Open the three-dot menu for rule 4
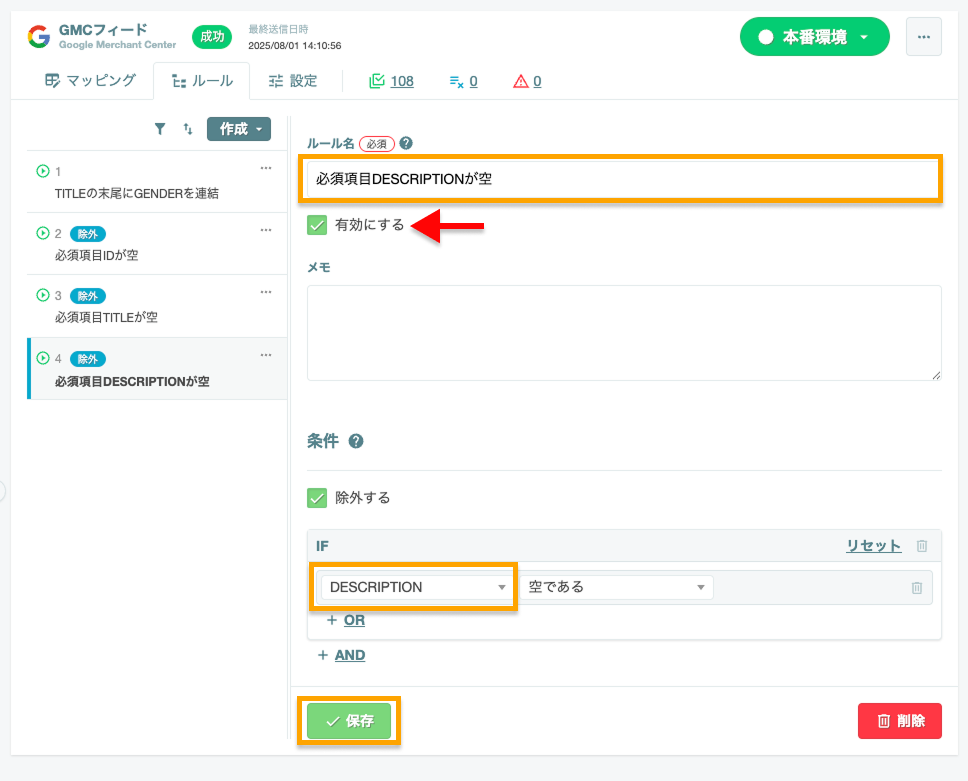This screenshot has width=968, height=781. [266, 355]
